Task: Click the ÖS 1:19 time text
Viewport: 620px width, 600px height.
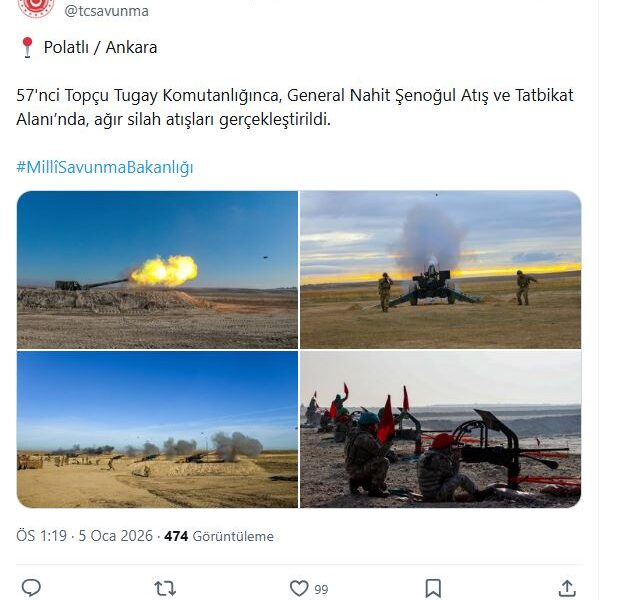Action: click(x=42, y=536)
